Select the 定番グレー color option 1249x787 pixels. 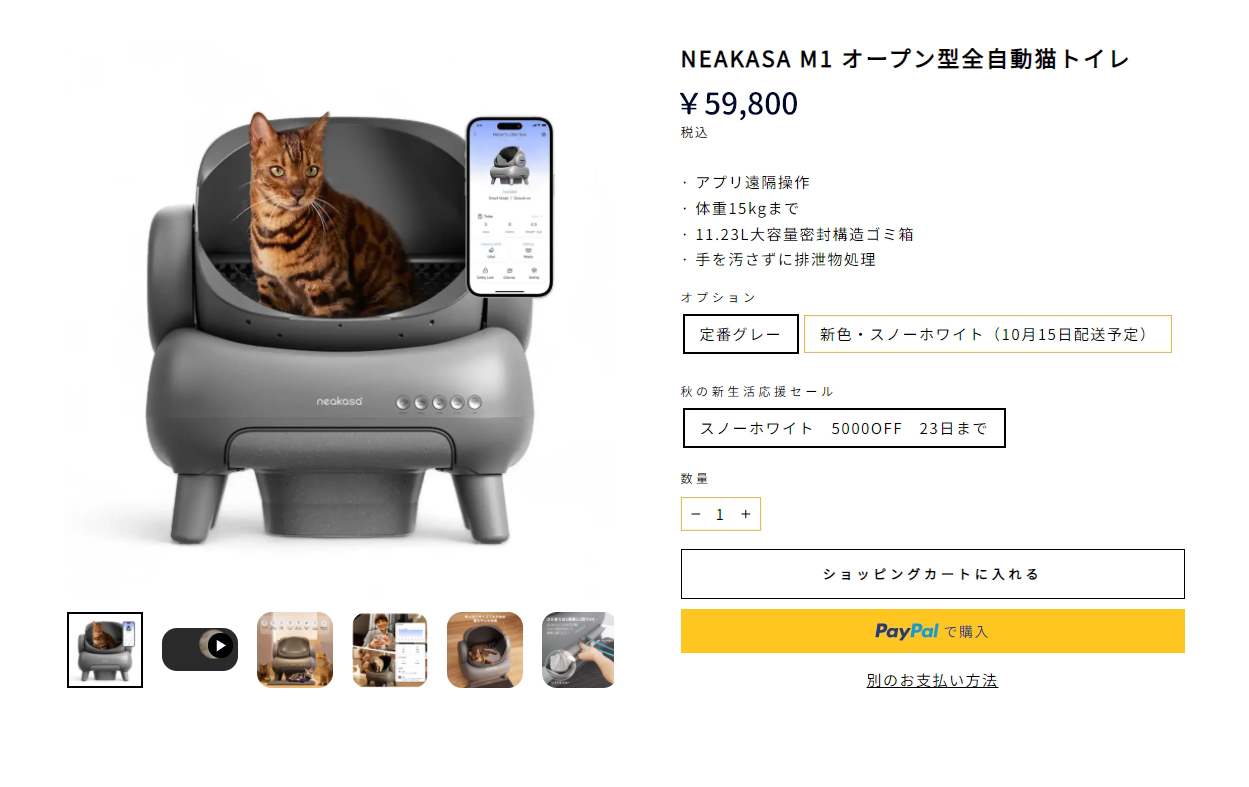pyautogui.click(x=740, y=334)
